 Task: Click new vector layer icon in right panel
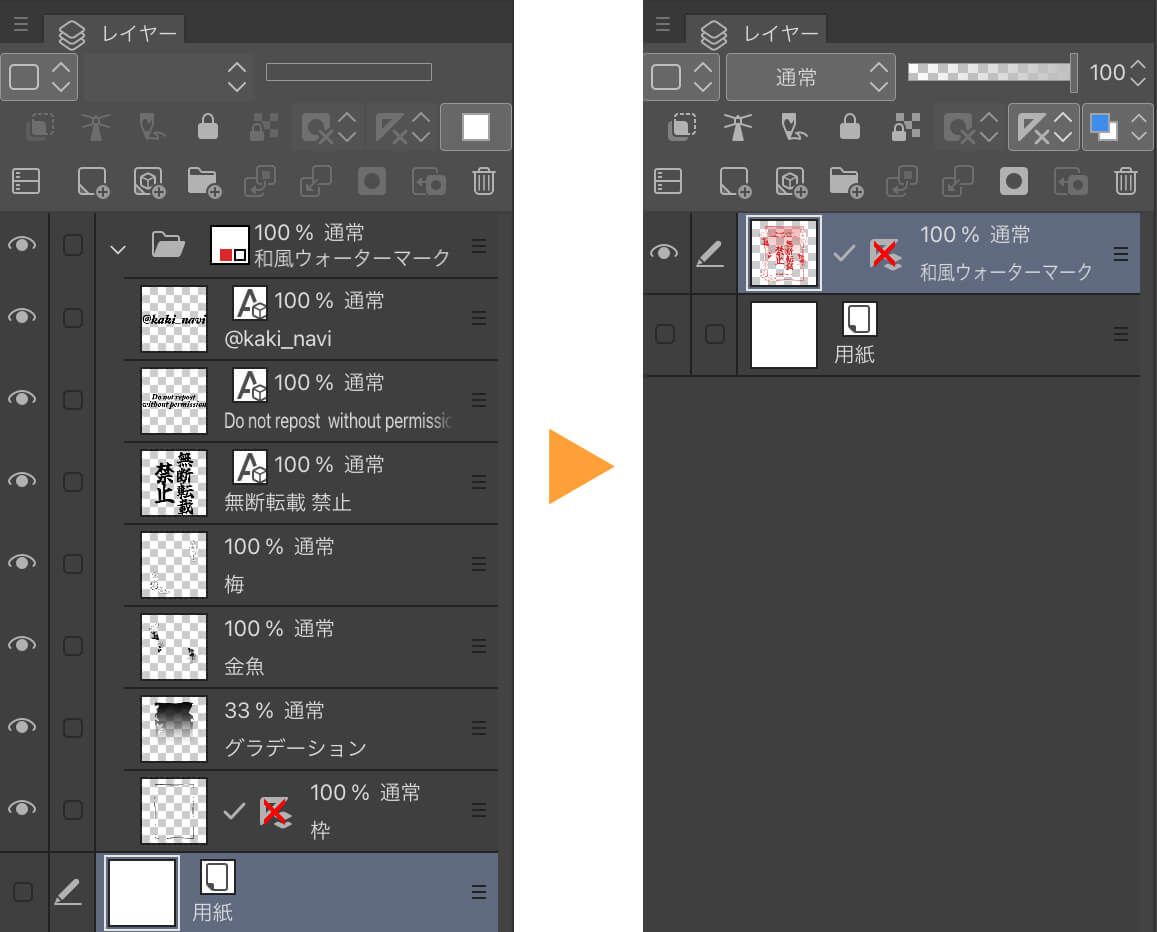791,181
